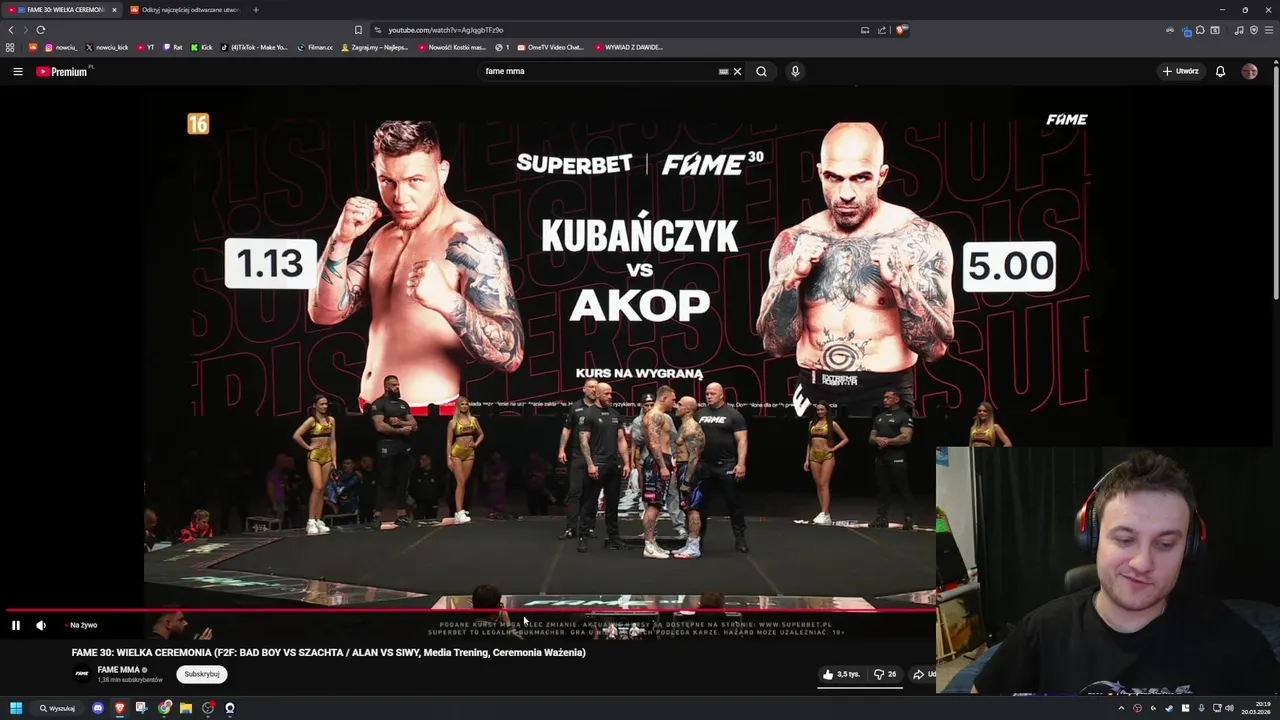Click the red video progress bar
Image resolution: width=1280 pixels, height=720 pixels.
click(470, 610)
